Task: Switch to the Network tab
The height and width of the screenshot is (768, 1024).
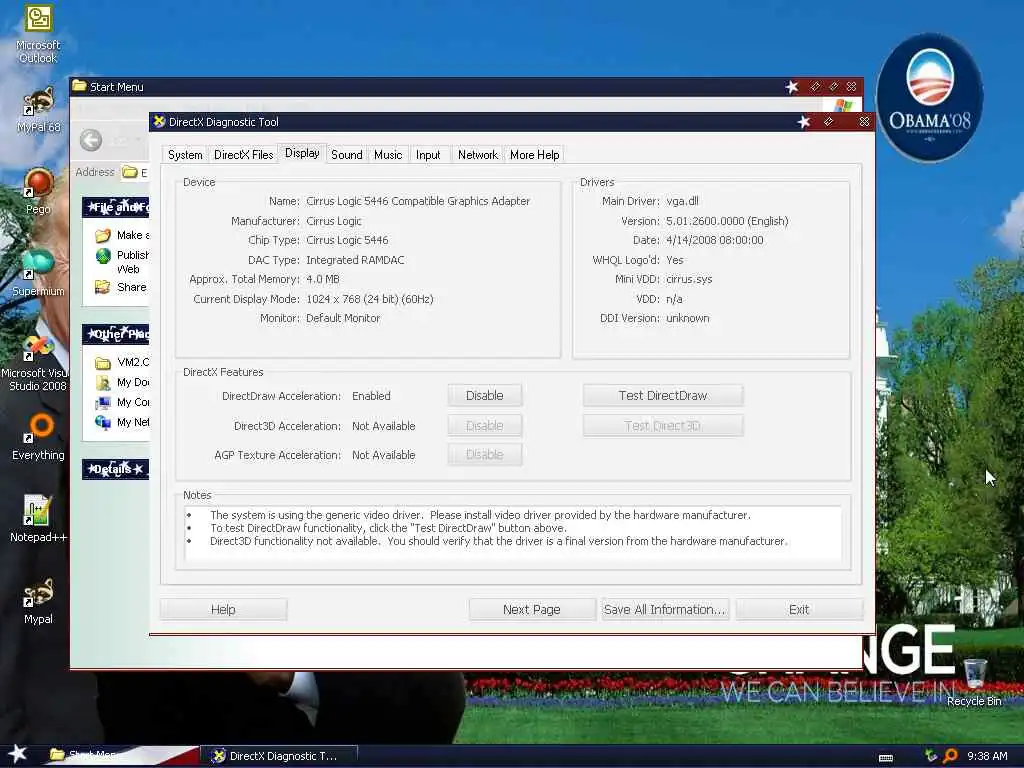Action: (477, 155)
